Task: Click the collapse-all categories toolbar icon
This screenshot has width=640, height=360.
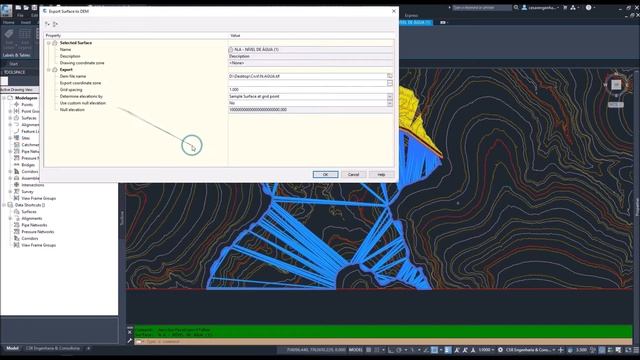Action: [x=55, y=24]
